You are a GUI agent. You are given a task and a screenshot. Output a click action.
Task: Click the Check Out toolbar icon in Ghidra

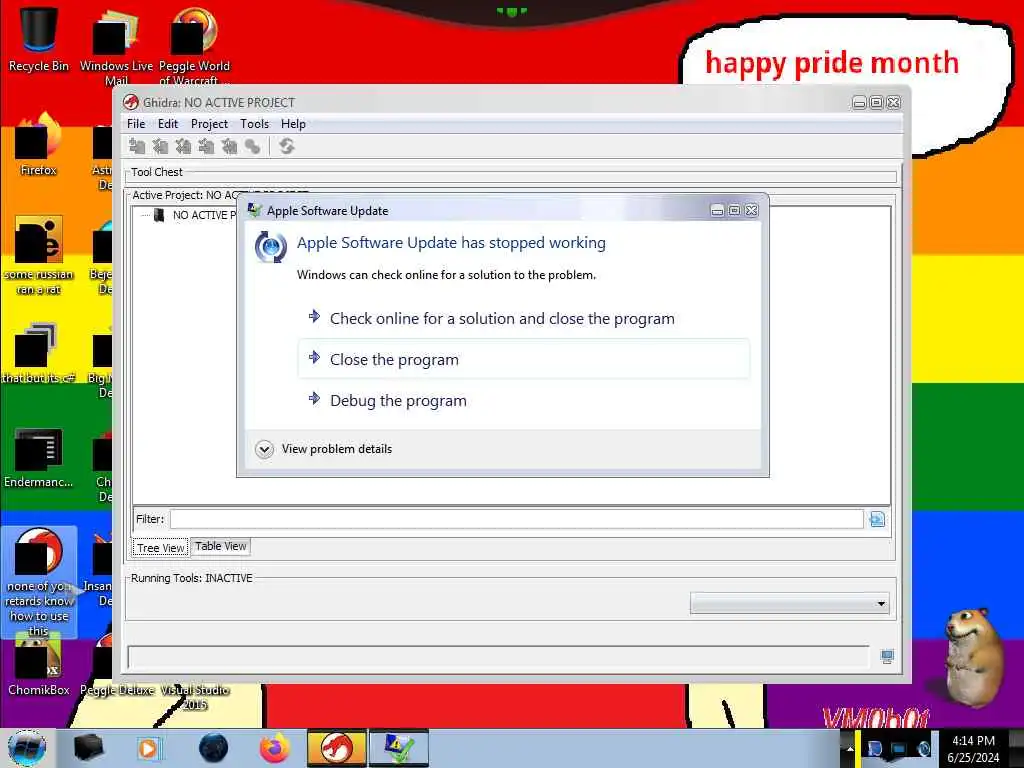160,146
